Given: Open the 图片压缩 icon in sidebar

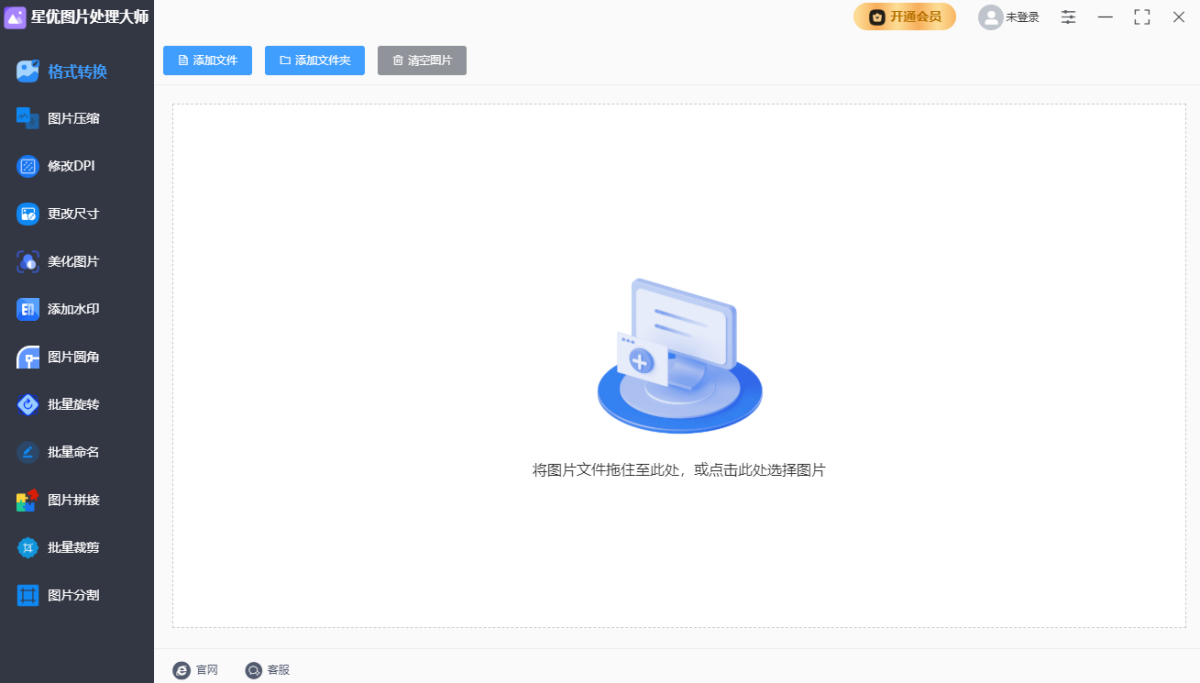Looking at the screenshot, I should click(28, 118).
